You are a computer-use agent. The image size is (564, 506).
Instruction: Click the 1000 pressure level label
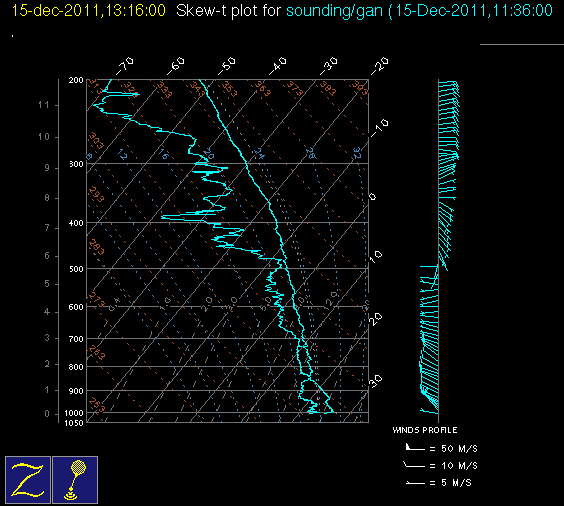point(74,413)
